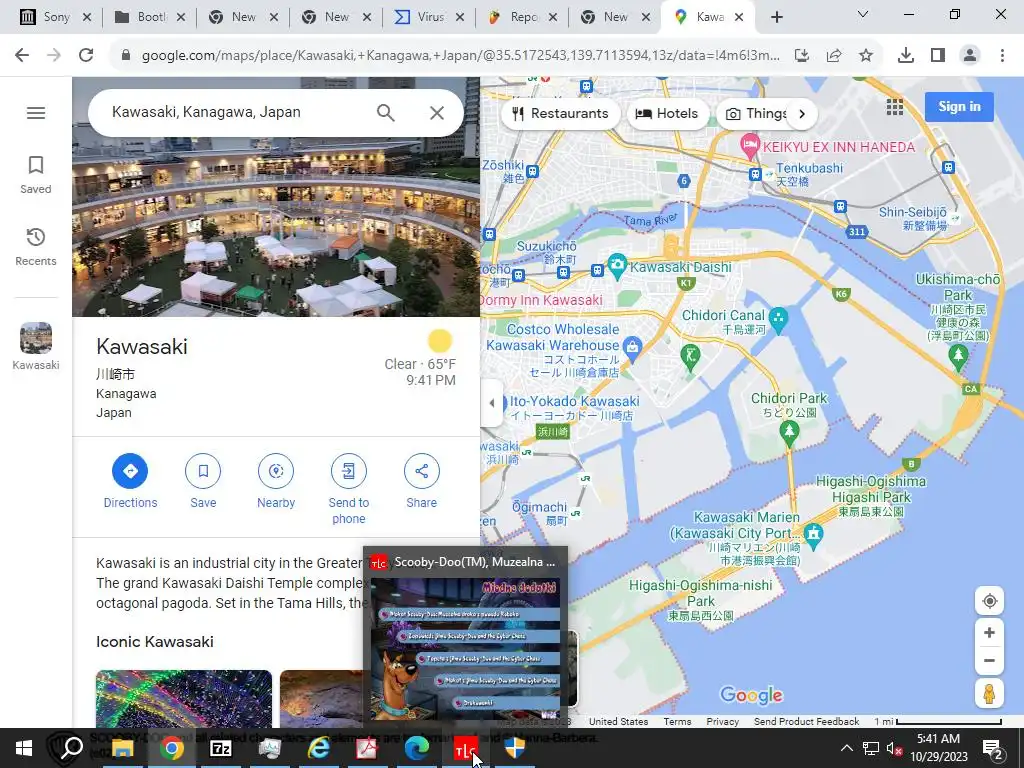Screen dimensions: 1024x768
Task: Show more category chips arrow
Action: pyautogui.click(x=802, y=114)
